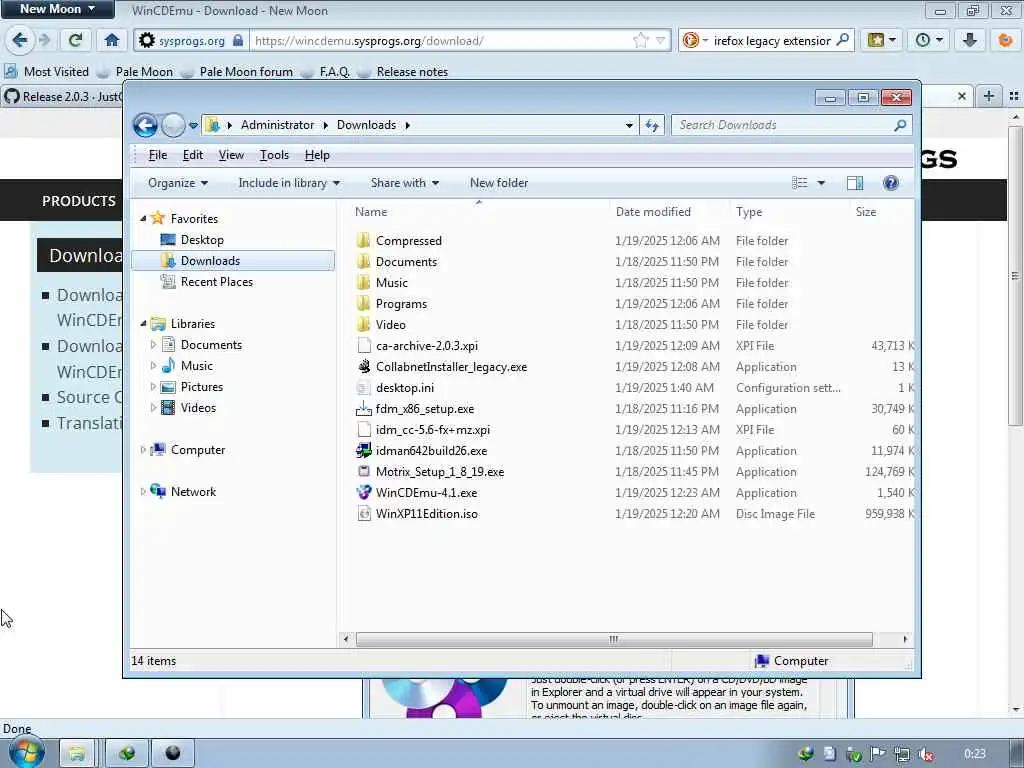This screenshot has width=1024, height=768.
Task: Open View menu in Explorer
Action: (x=231, y=155)
